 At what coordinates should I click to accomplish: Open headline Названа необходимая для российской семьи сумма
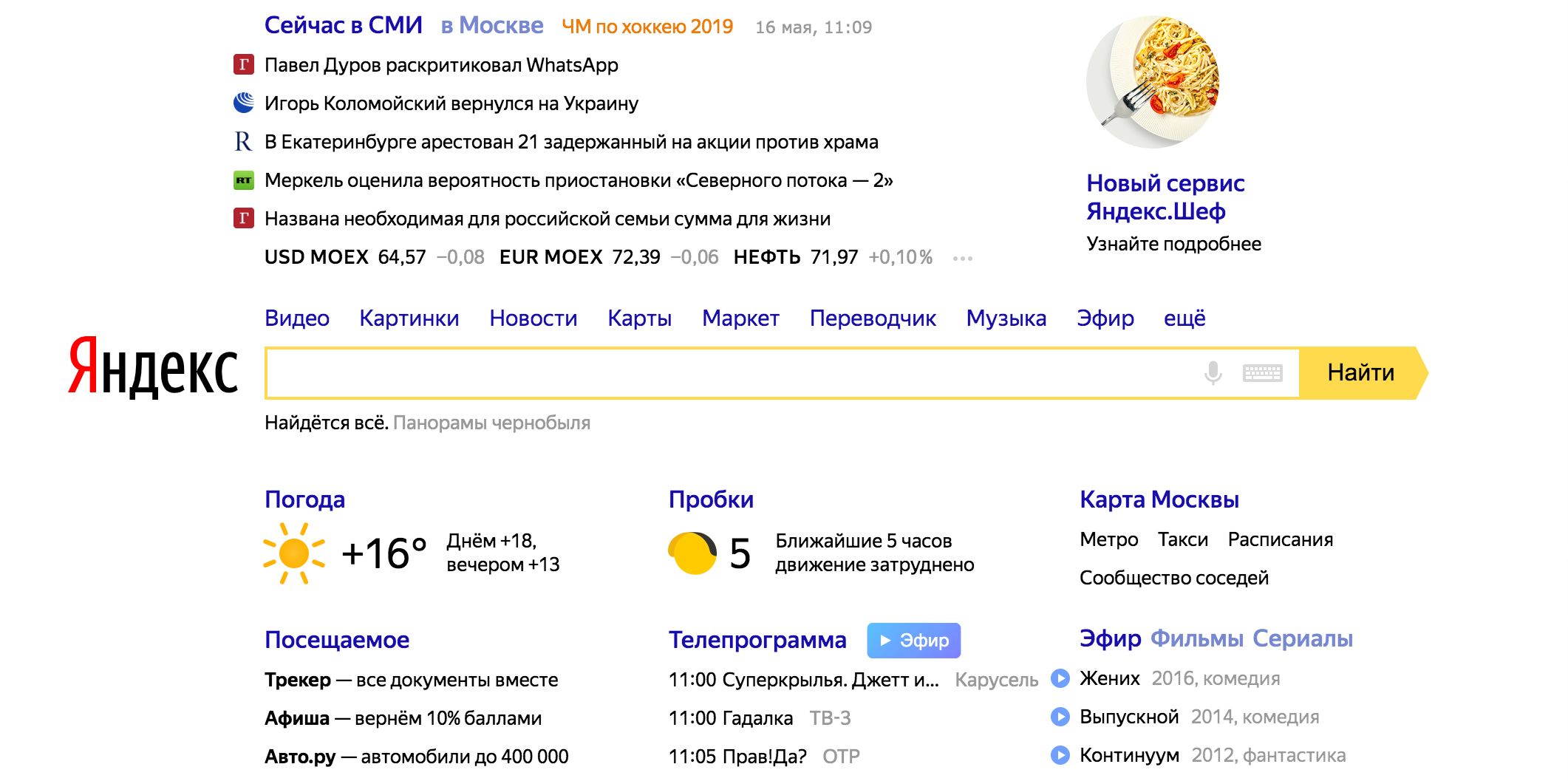548,219
